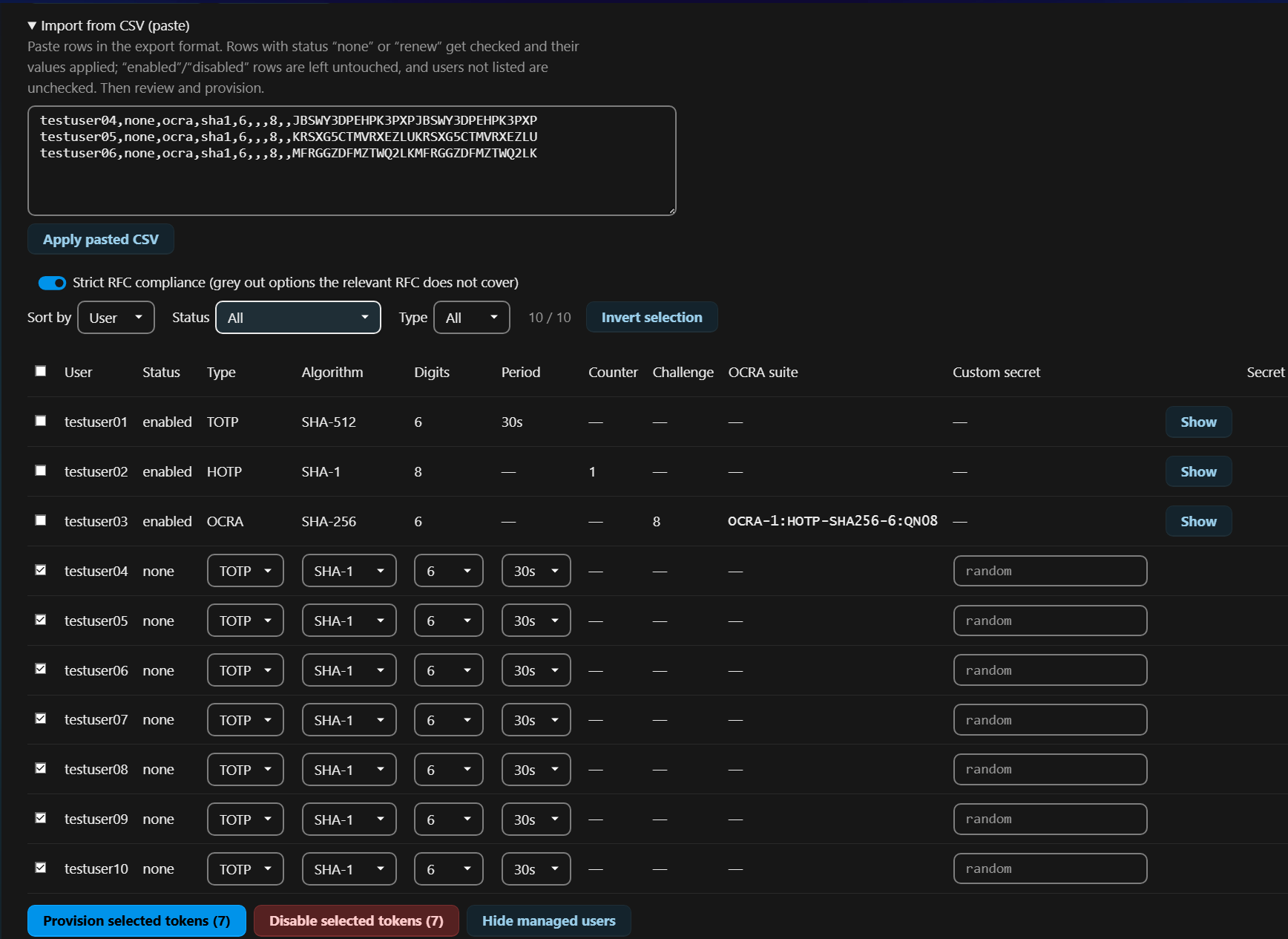Open the Status filter dropdown

tap(298, 318)
